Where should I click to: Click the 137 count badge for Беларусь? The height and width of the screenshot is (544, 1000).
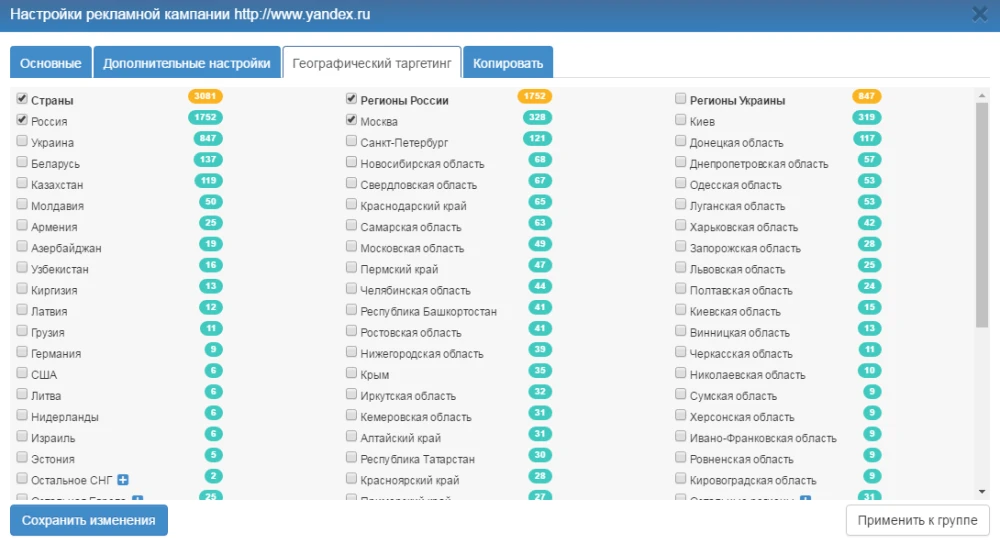[x=207, y=160]
